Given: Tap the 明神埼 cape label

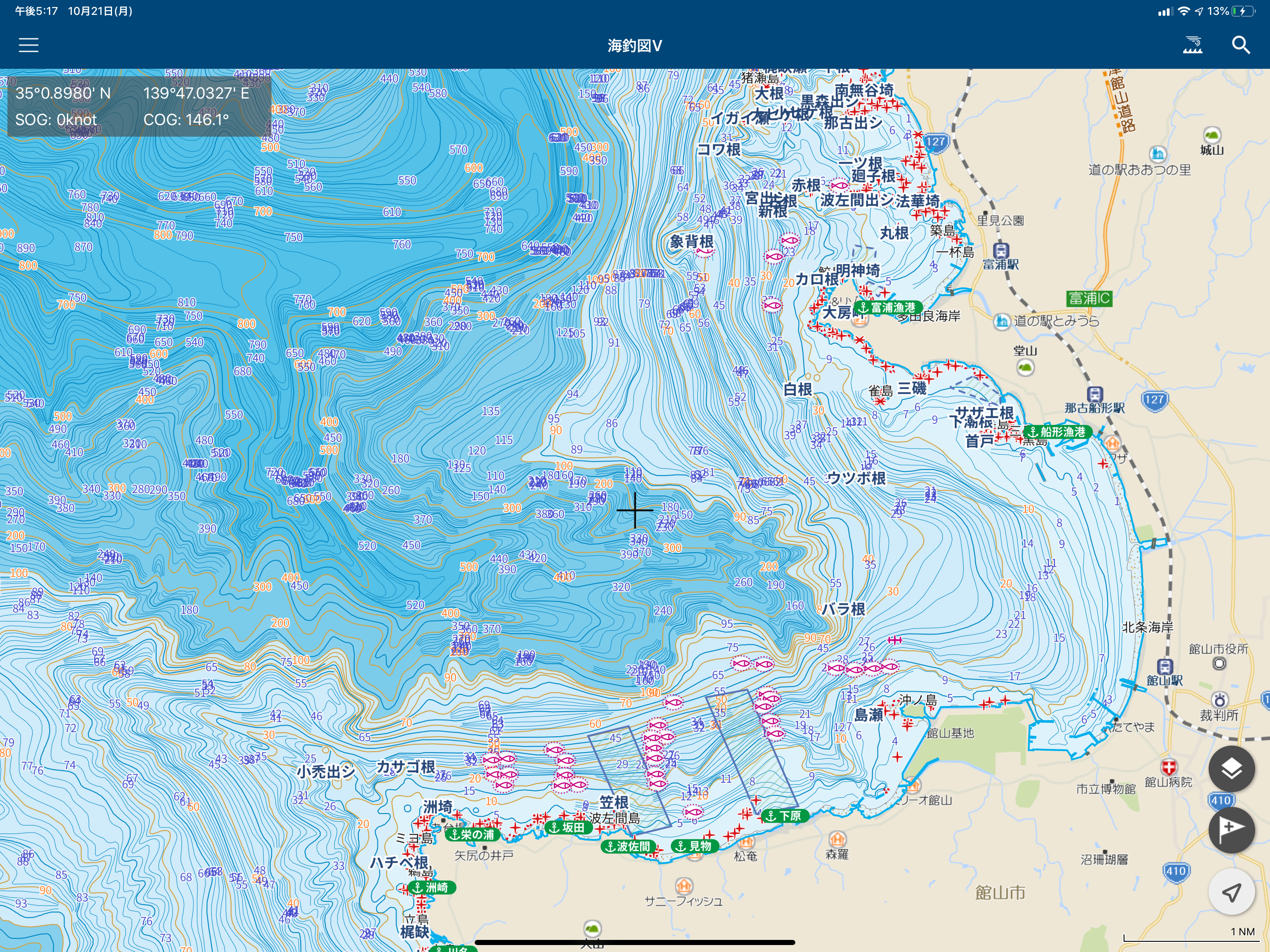Looking at the screenshot, I should [857, 271].
